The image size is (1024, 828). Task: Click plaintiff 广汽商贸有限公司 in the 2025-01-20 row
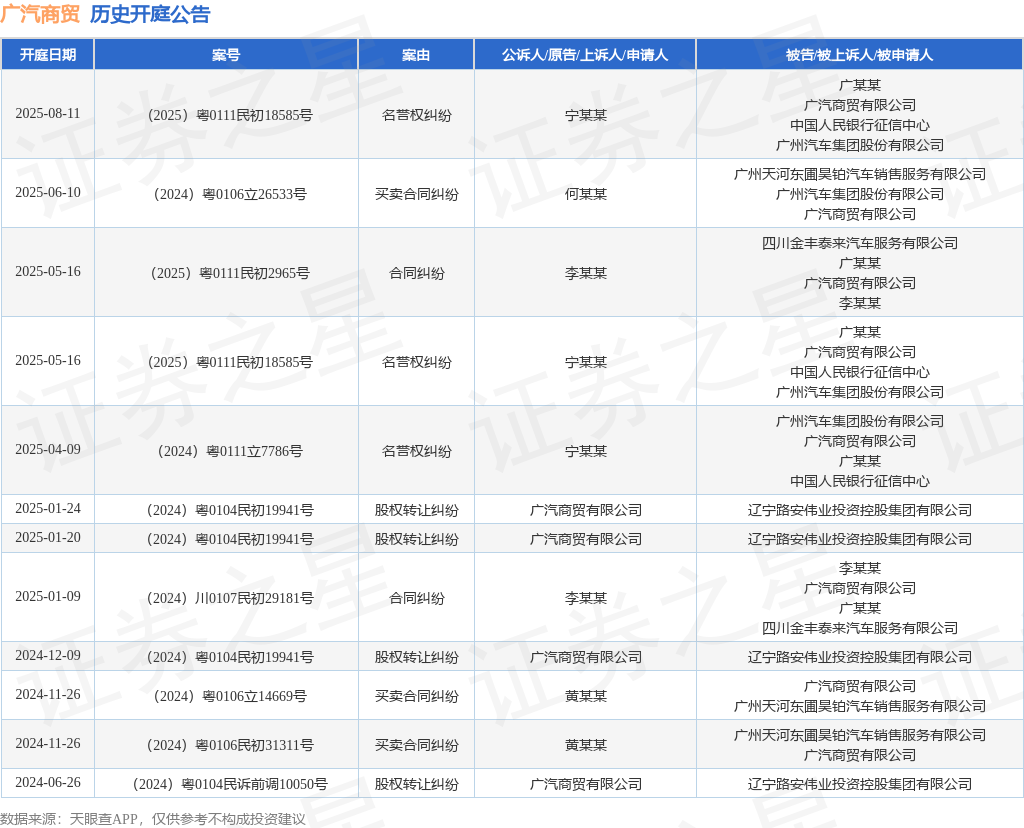(585, 539)
